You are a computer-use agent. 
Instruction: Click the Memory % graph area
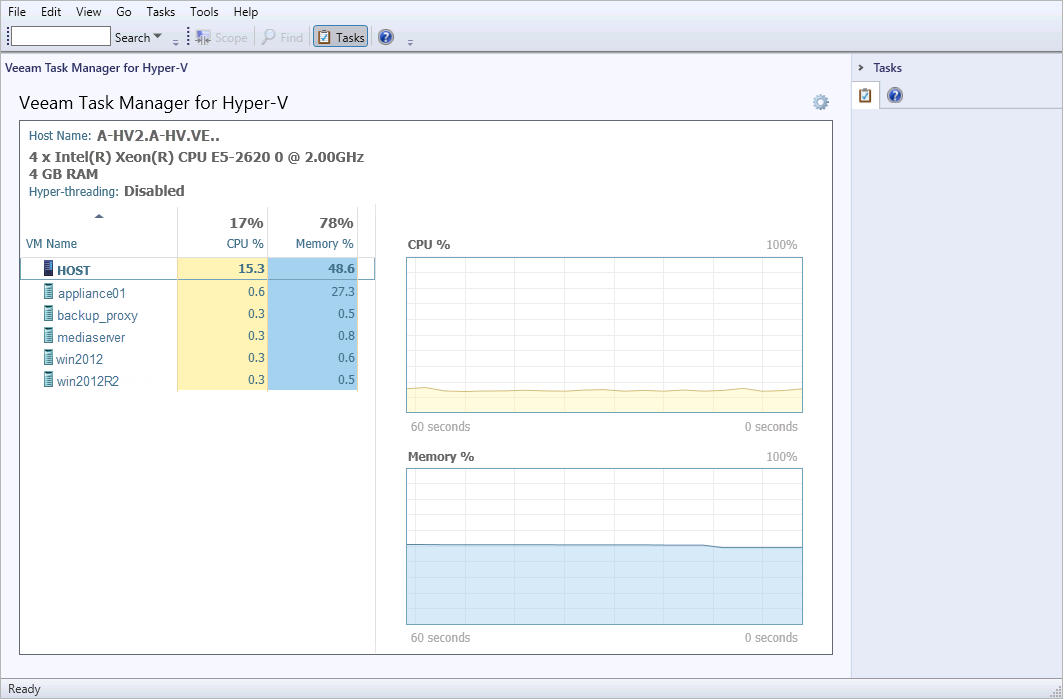coord(604,546)
